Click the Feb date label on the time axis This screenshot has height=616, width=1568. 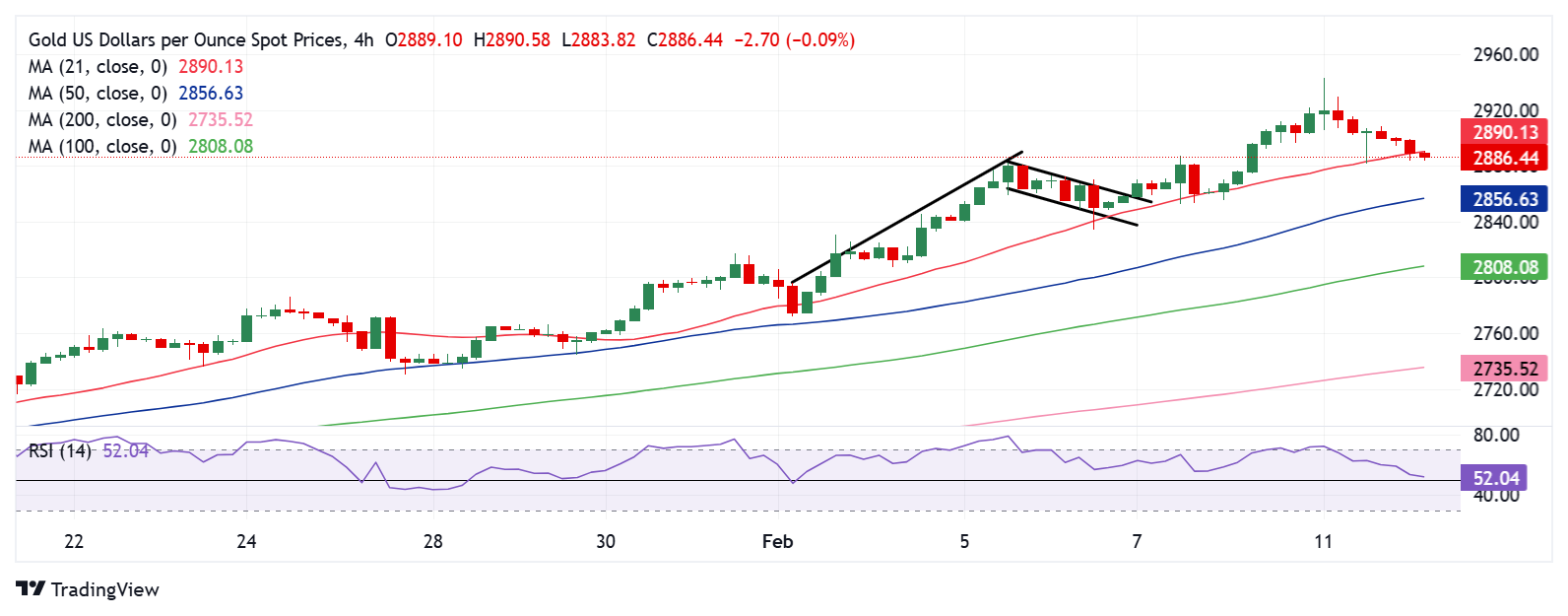(777, 541)
